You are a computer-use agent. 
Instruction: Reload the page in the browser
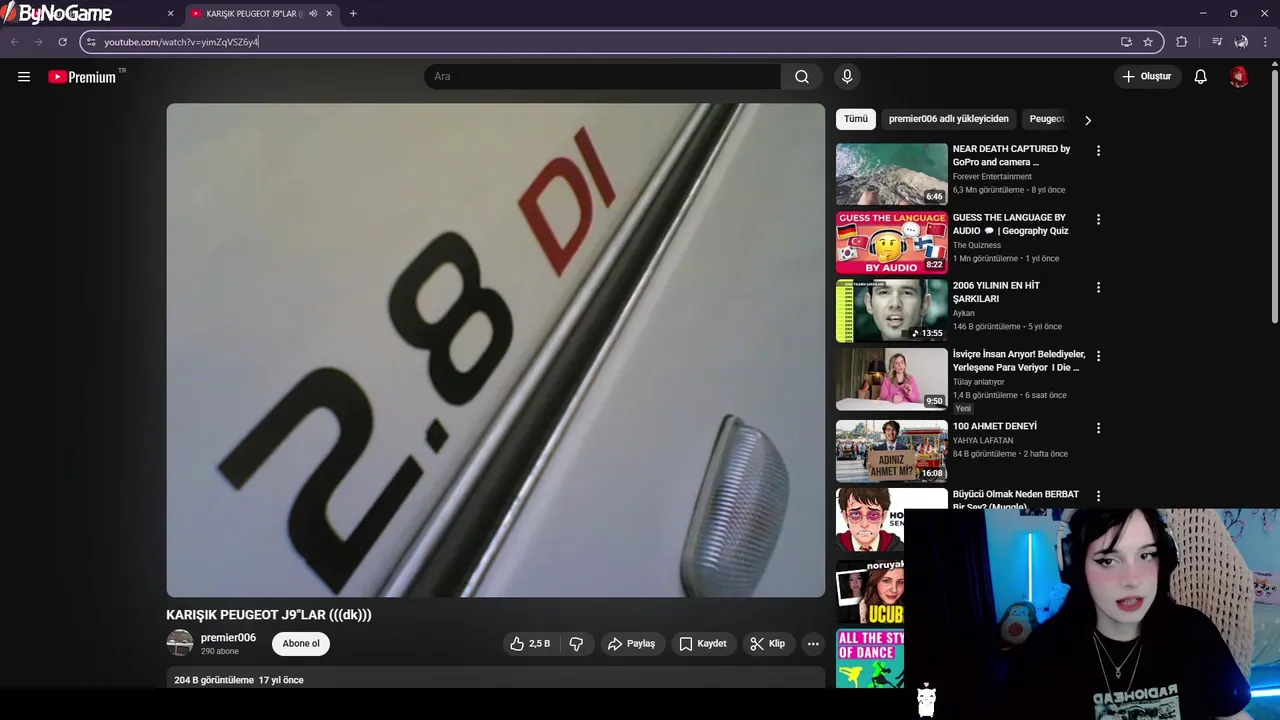(62, 42)
